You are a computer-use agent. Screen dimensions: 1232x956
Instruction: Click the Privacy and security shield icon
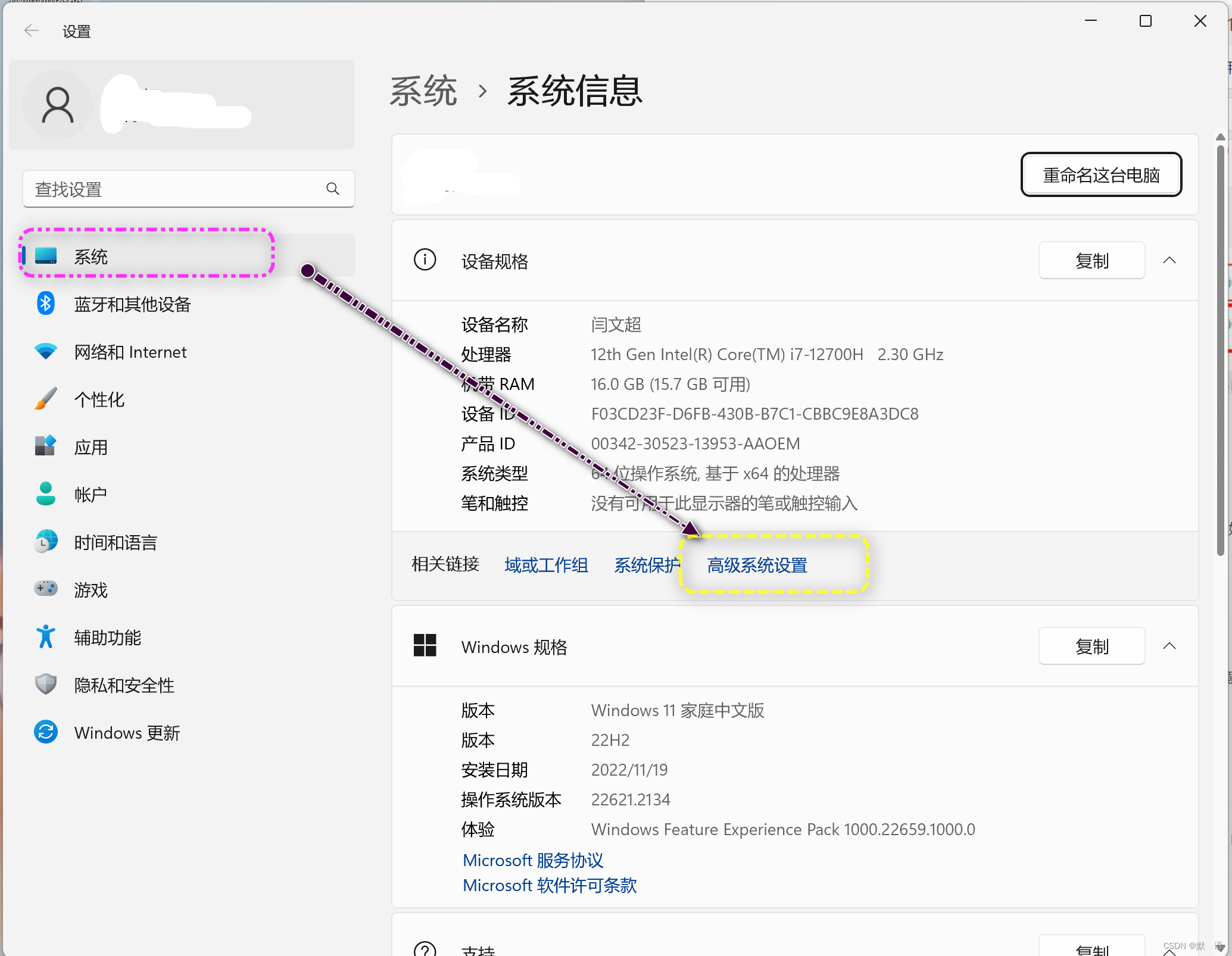45,685
